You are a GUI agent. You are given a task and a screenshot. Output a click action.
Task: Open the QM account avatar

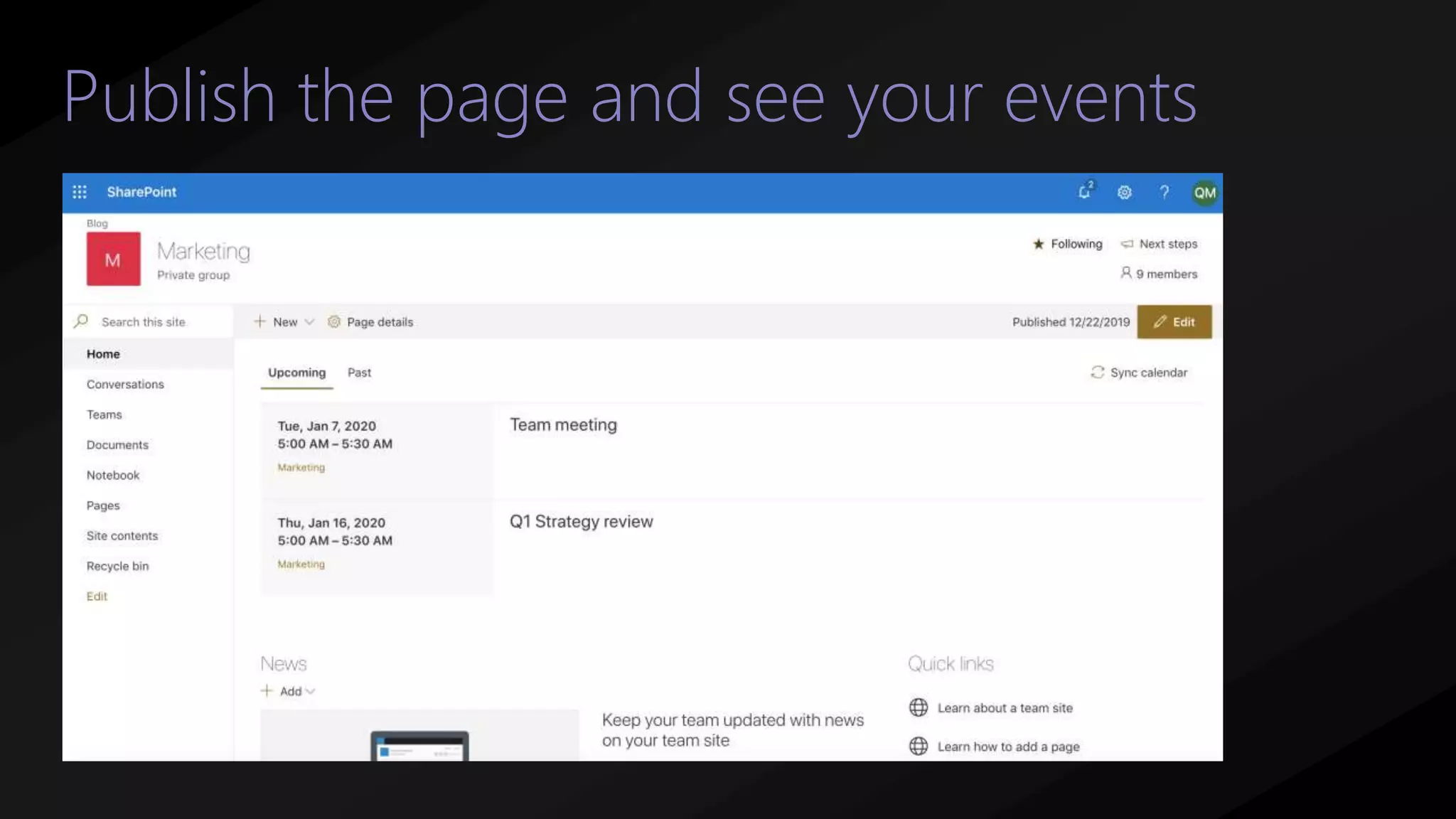[x=1204, y=193]
